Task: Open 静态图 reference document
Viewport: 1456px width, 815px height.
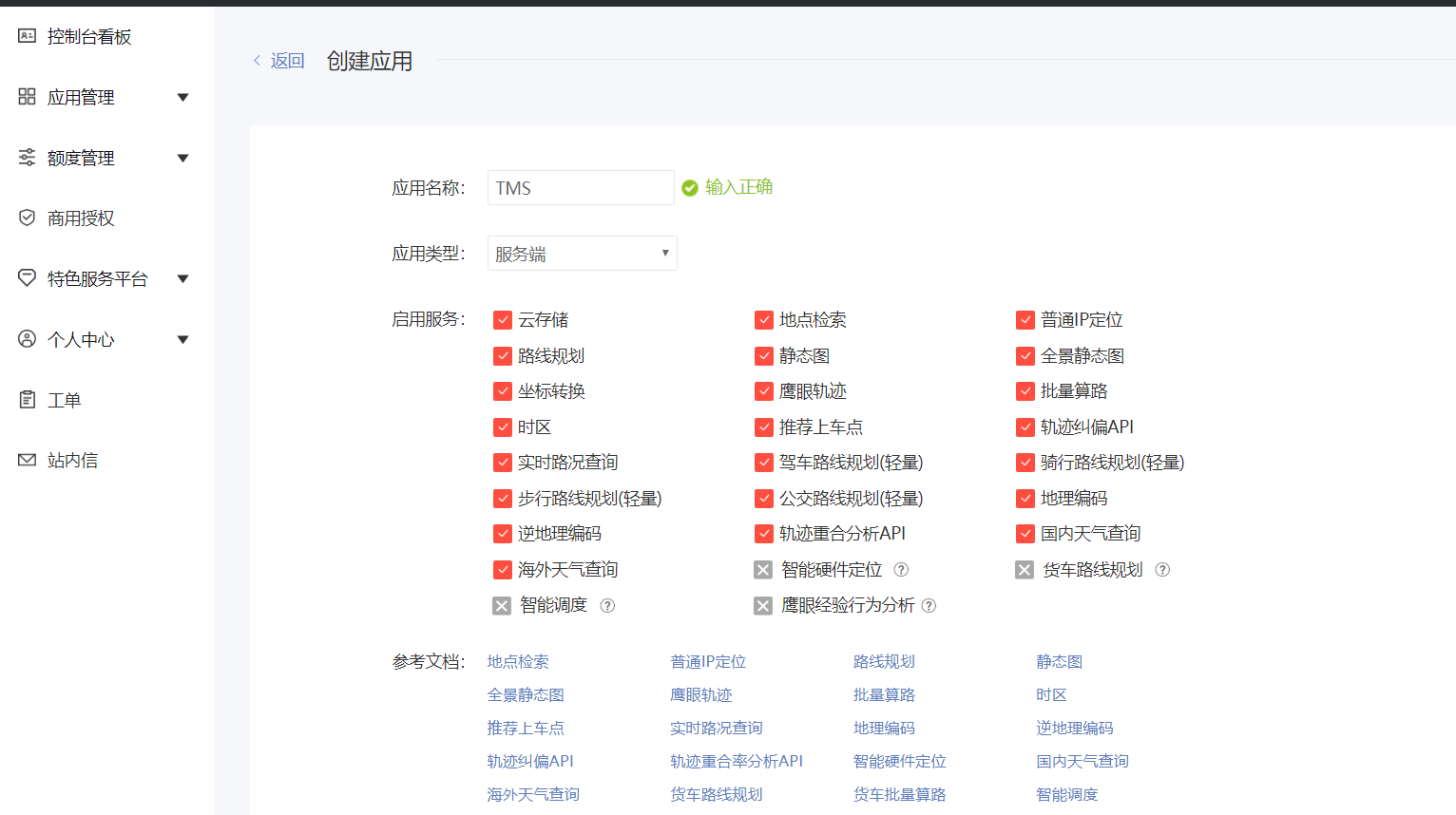Action: (x=1060, y=661)
